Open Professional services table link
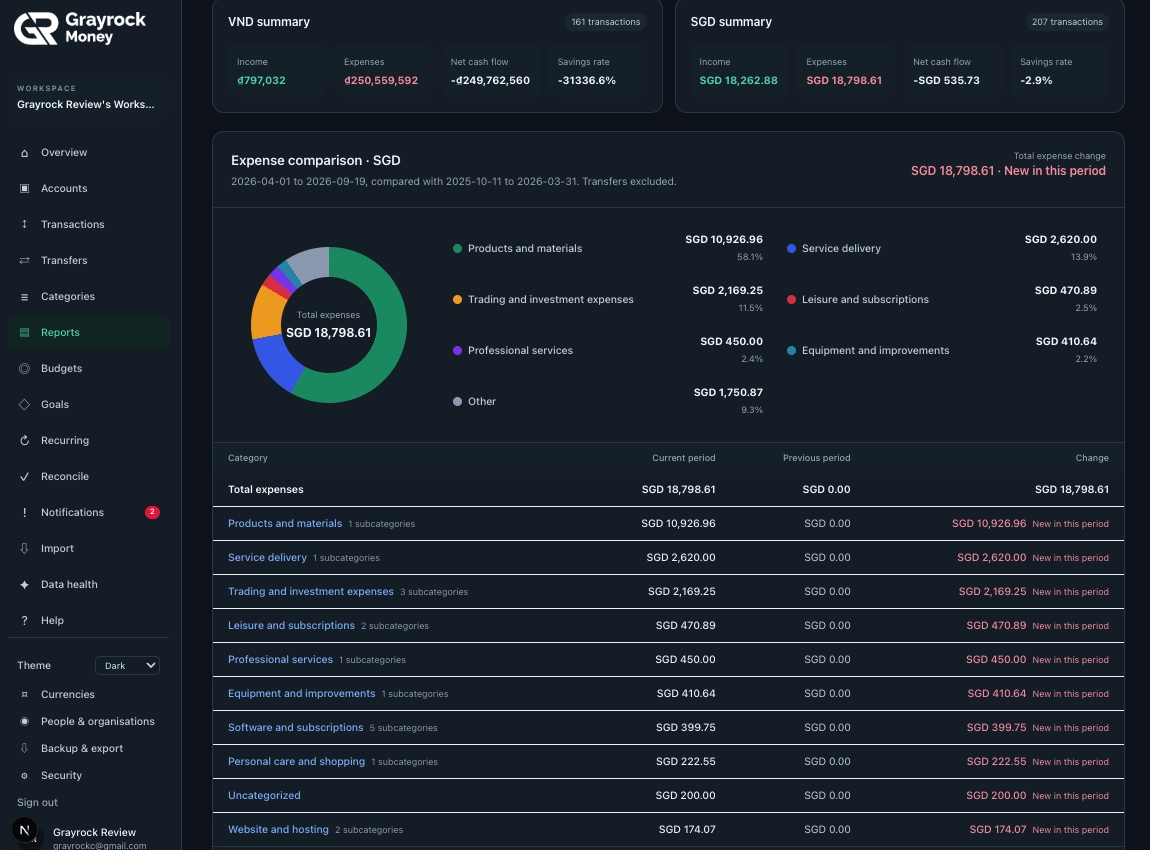The image size is (1150, 850). [x=280, y=659]
